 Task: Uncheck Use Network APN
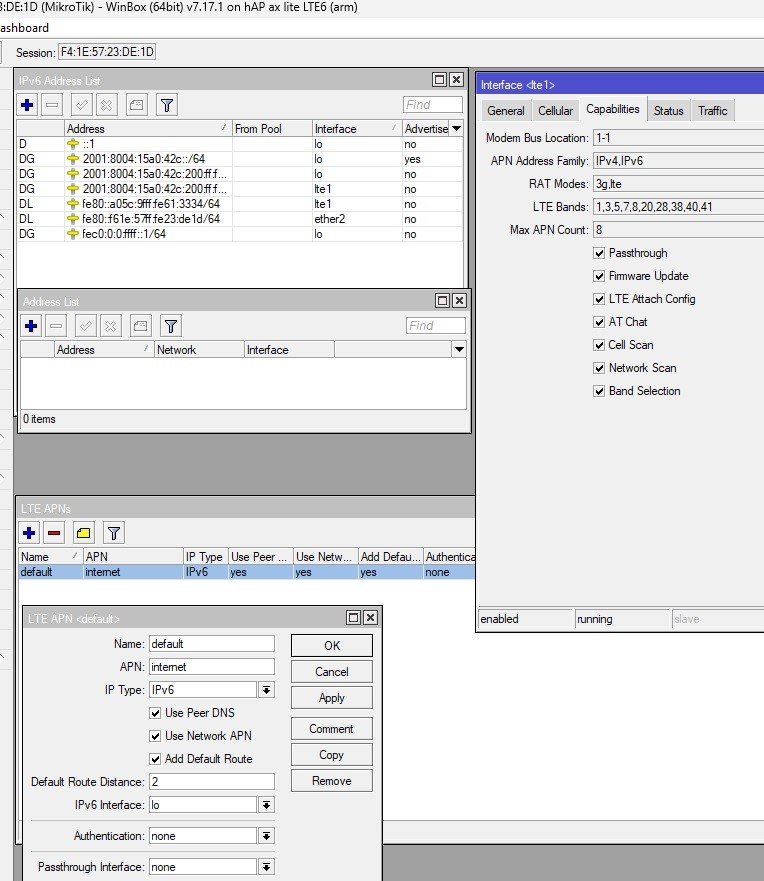coord(156,736)
